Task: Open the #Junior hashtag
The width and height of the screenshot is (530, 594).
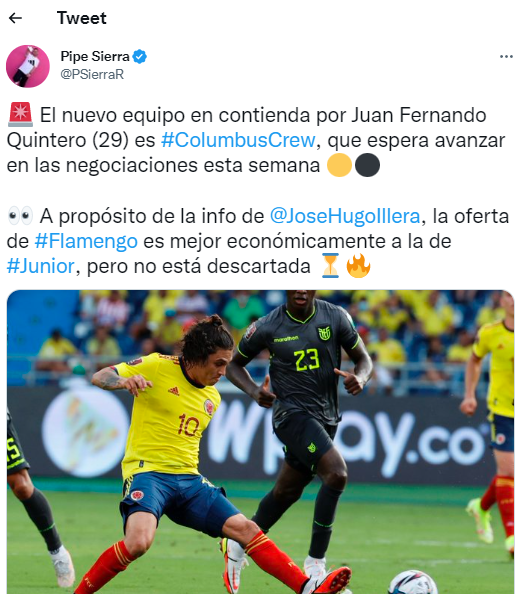Action: 41,266
